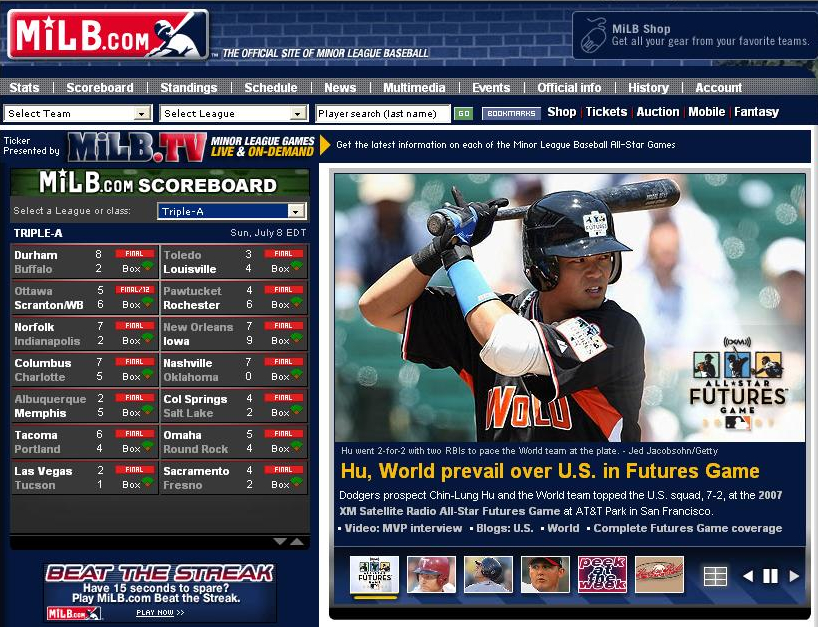Follow the Mobile link

(x=706, y=112)
